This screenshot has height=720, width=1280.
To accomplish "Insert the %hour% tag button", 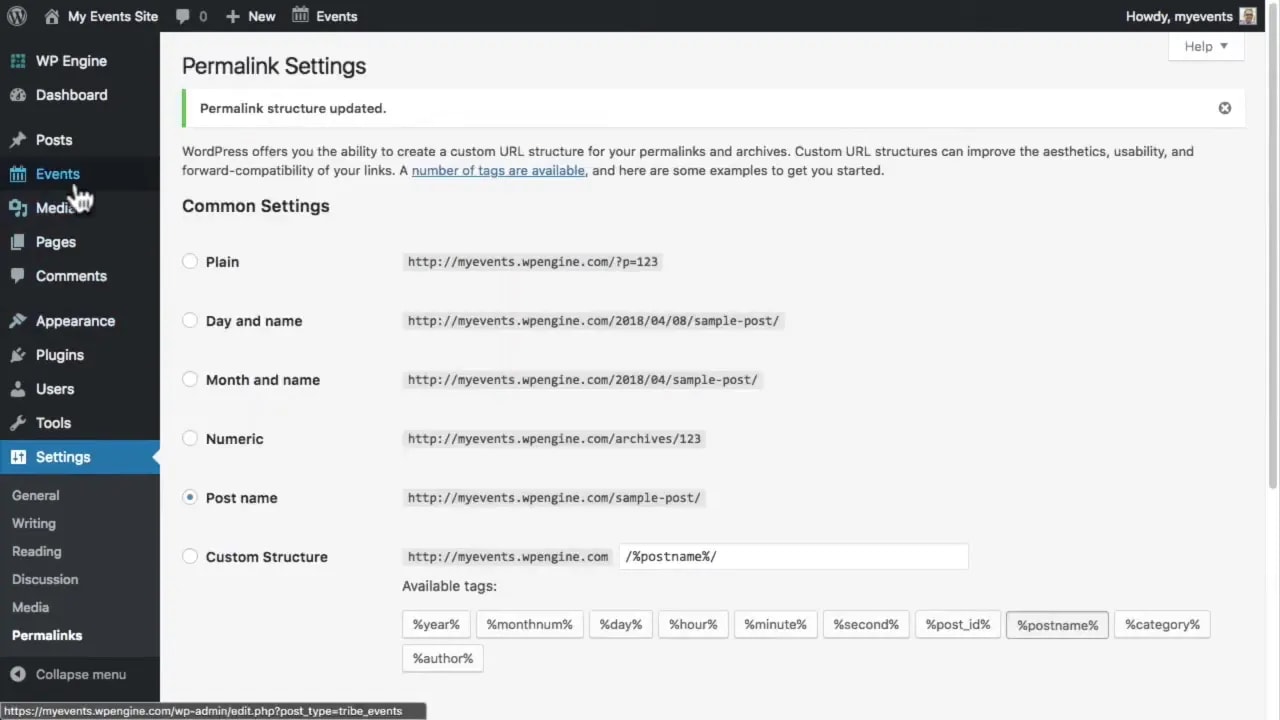I will (x=693, y=624).
